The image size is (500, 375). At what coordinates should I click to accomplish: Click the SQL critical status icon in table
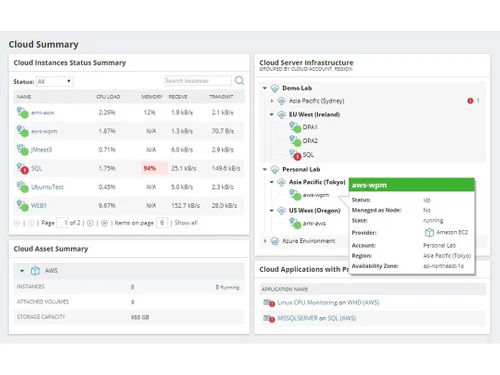(x=23, y=168)
